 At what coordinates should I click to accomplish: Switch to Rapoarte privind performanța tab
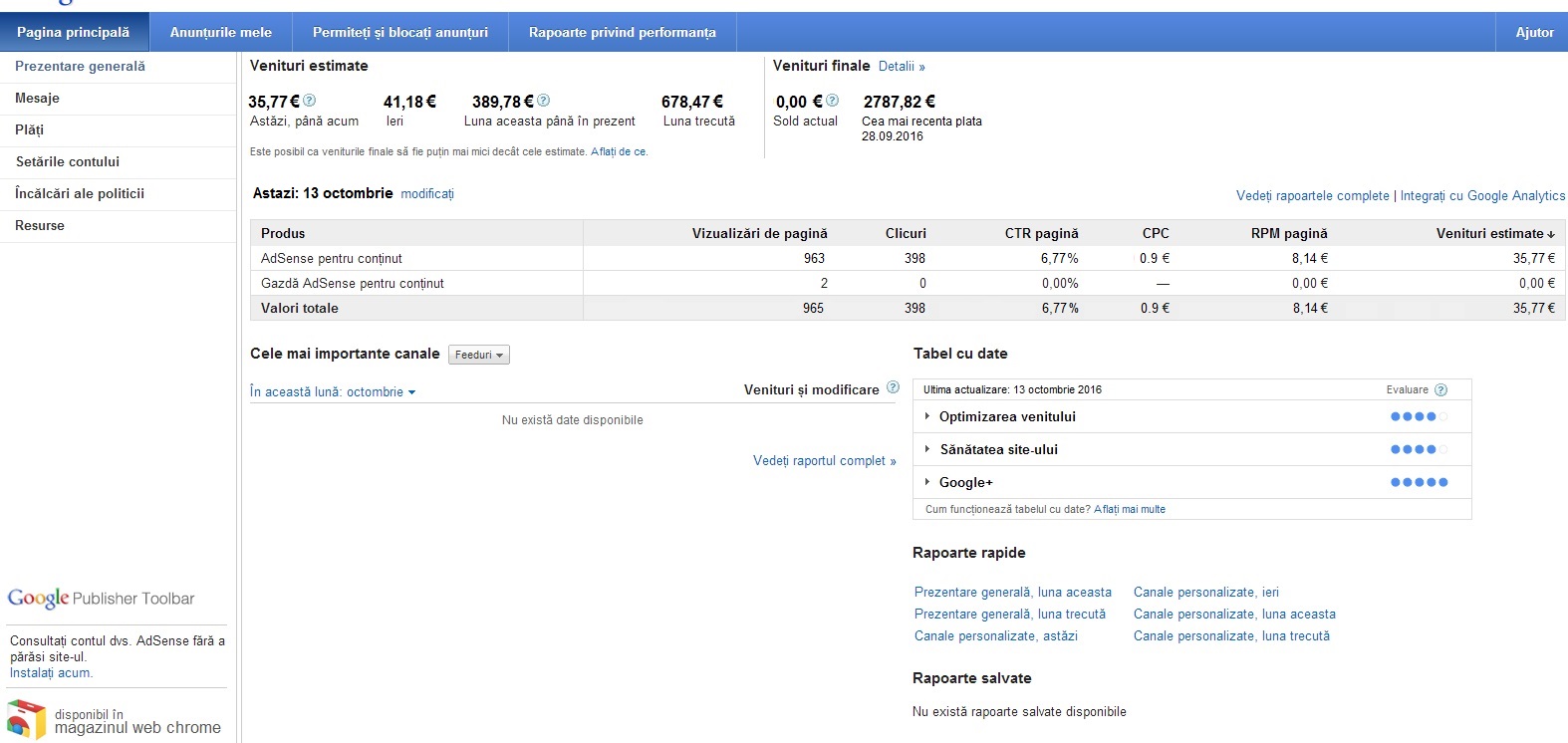pos(622,32)
